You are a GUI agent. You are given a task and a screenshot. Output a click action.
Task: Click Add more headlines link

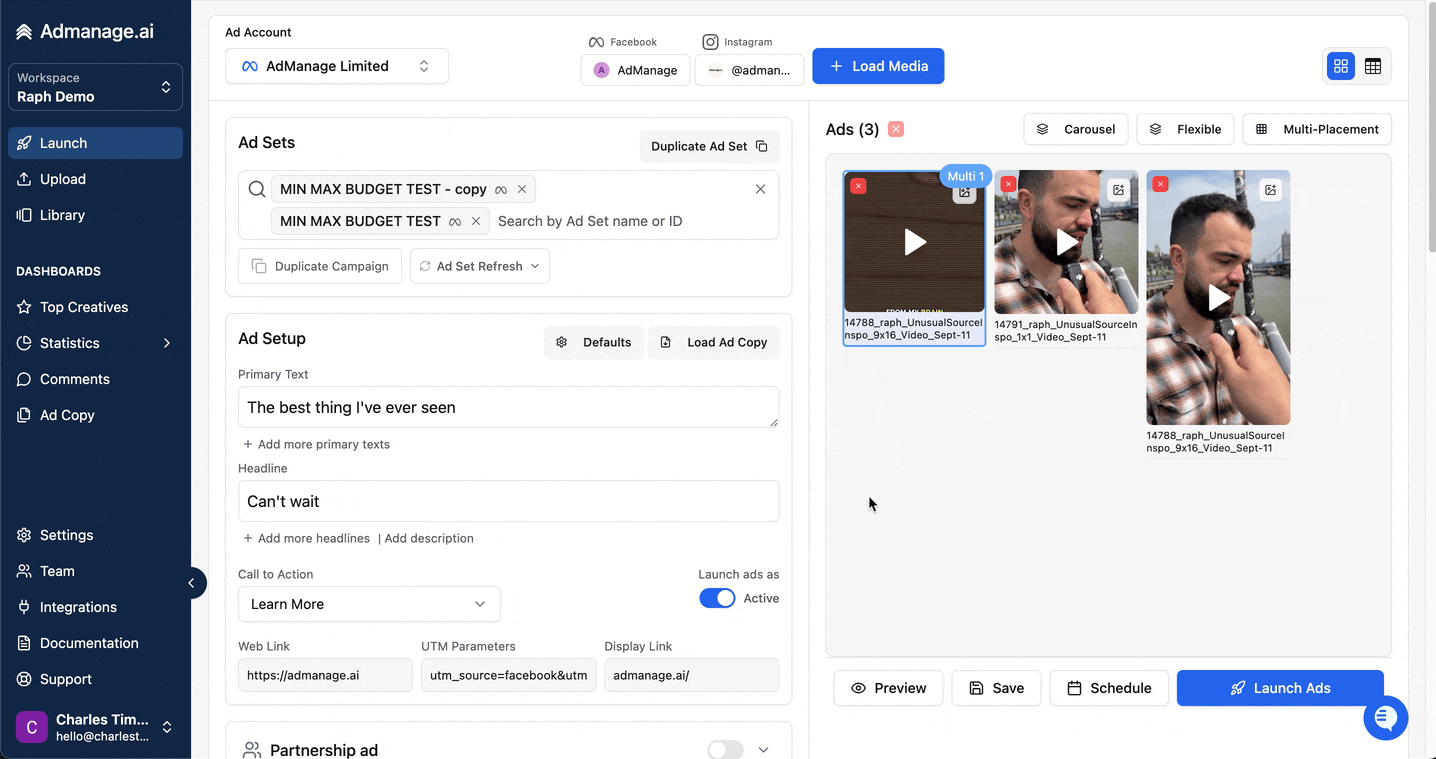[306, 538]
